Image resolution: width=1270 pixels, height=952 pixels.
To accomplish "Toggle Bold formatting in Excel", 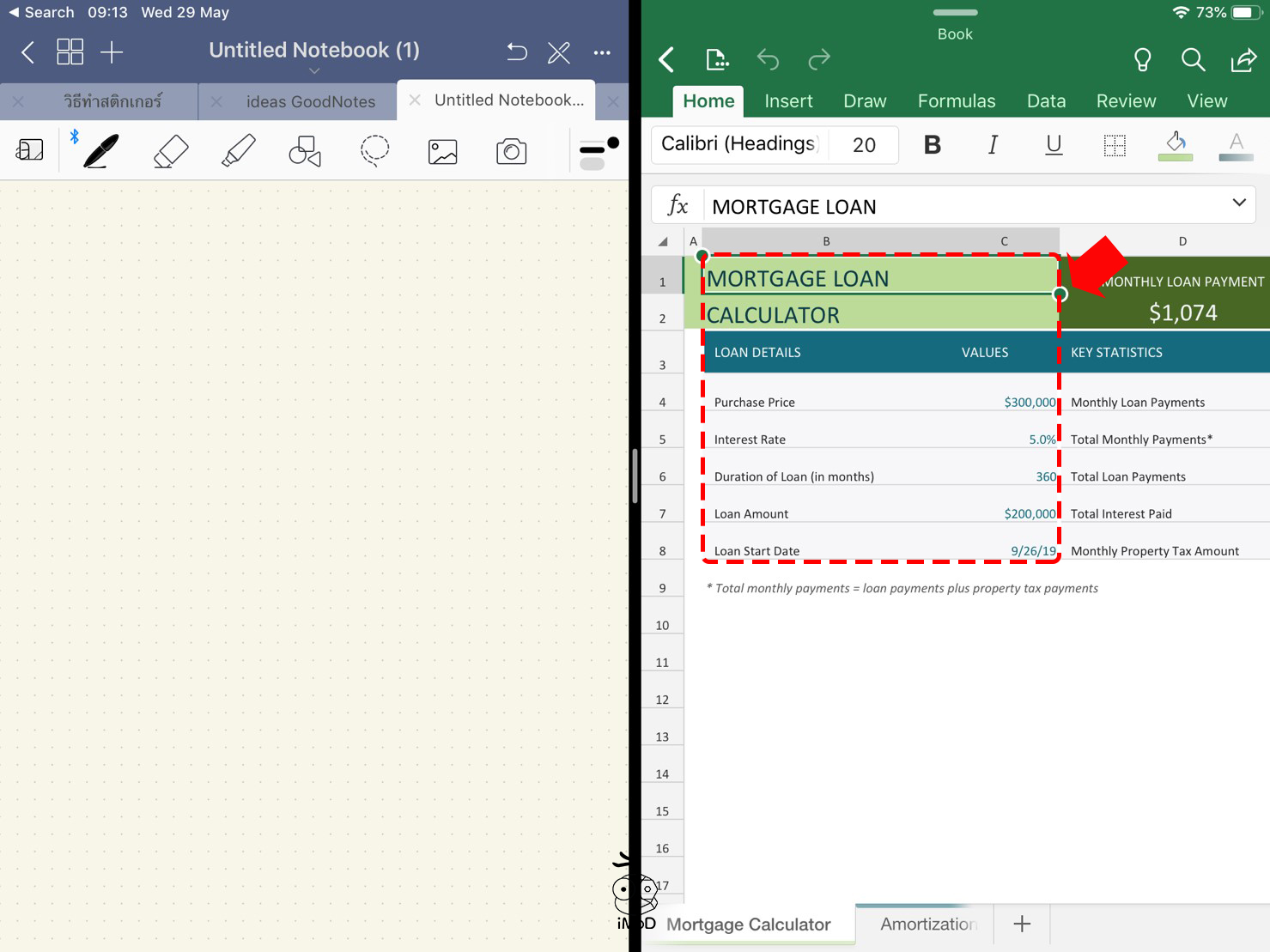I will coord(932,145).
